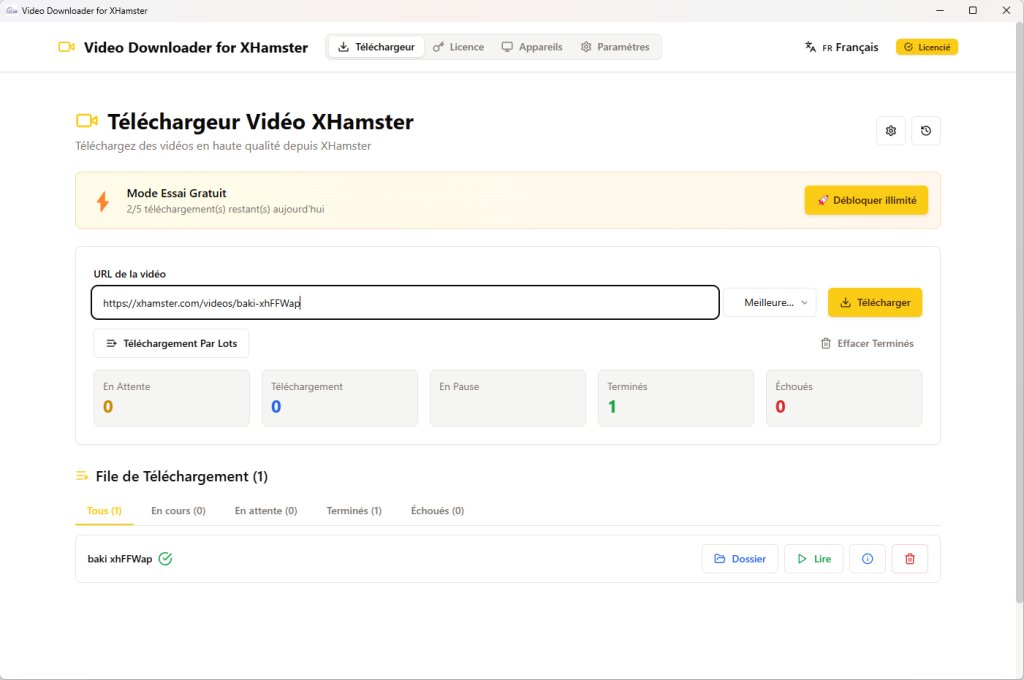Expand Téléchargement Par Lots options

click(x=170, y=343)
